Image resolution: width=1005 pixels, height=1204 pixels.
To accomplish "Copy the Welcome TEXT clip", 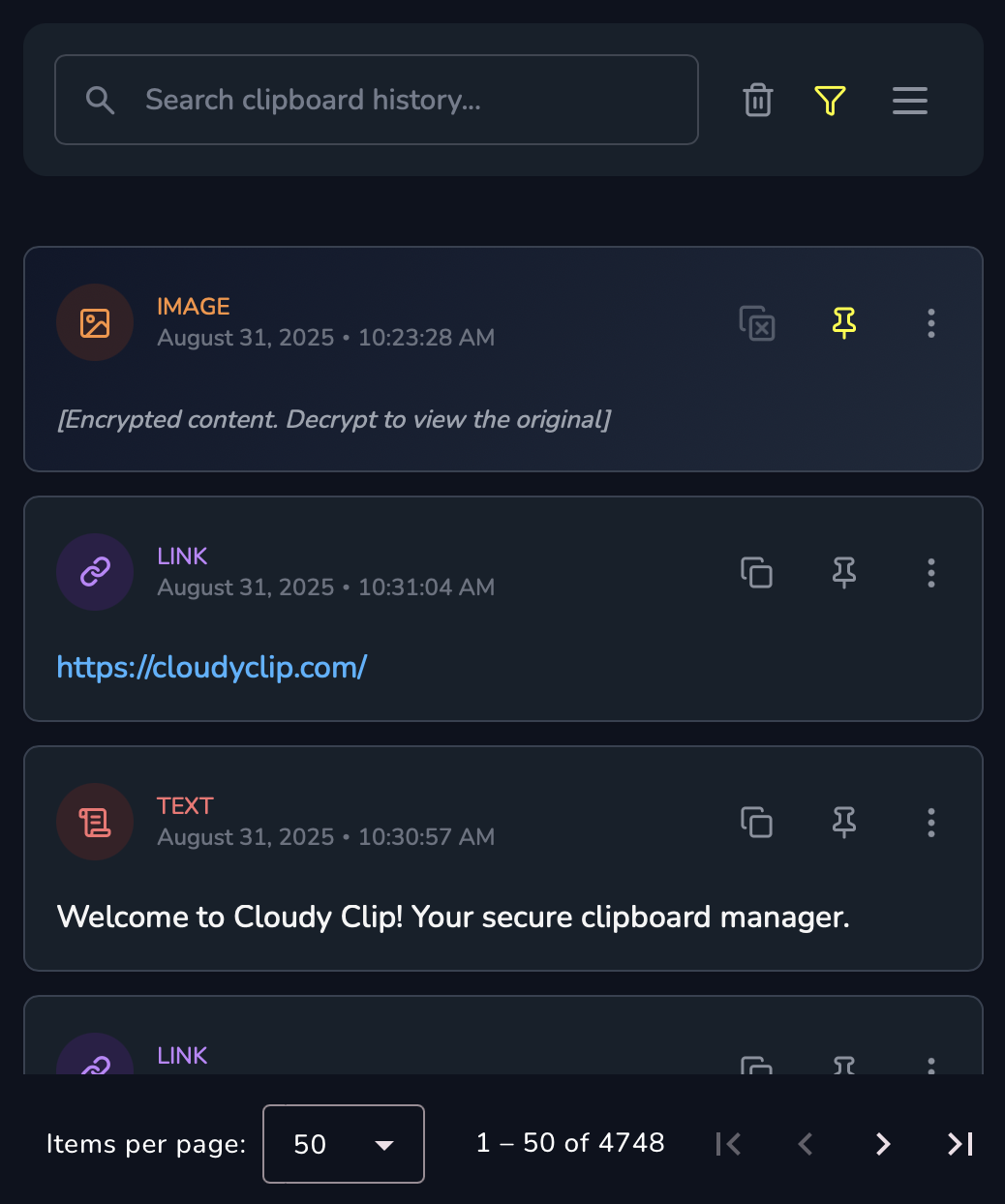I will tap(757, 823).
